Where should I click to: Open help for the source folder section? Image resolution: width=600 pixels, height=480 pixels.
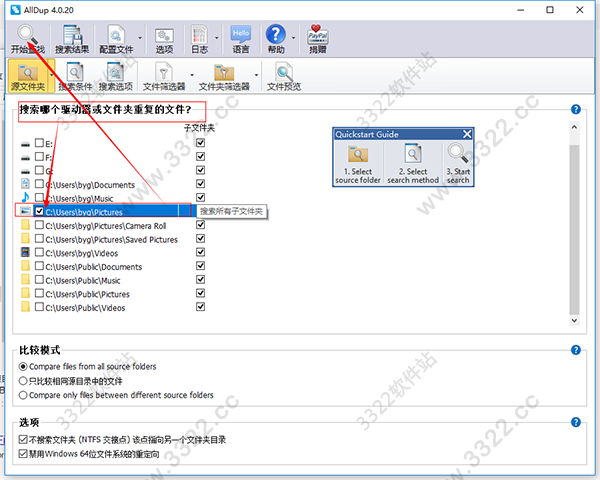(x=576, y=109)
